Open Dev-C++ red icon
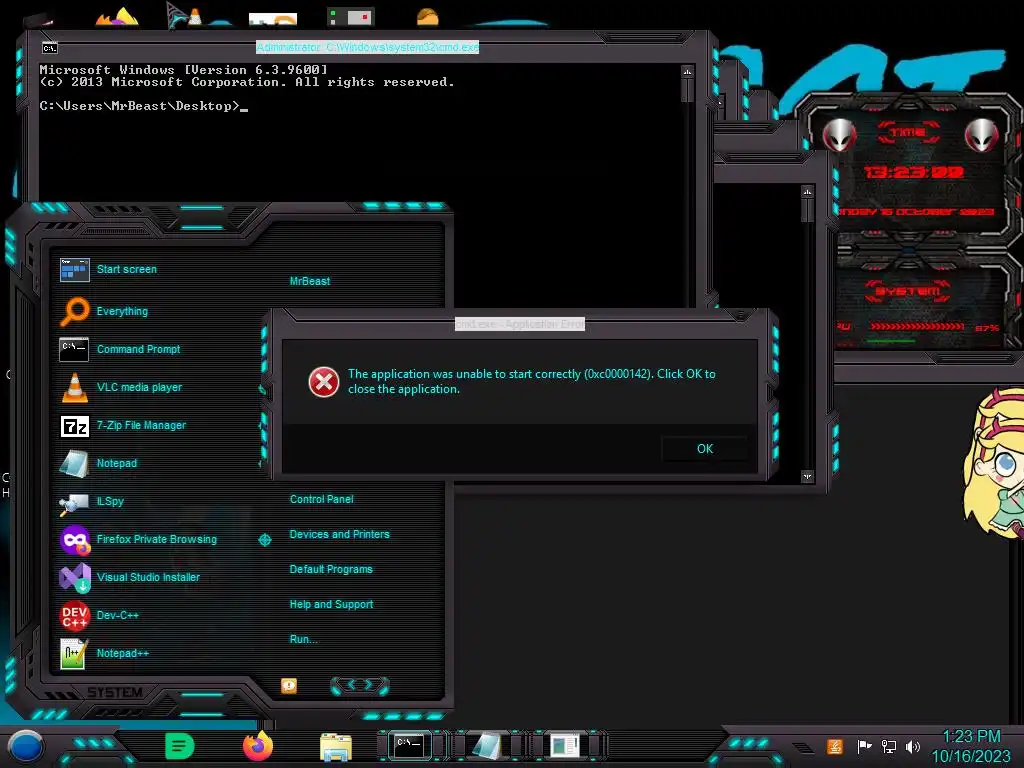 tap(74, 615)
